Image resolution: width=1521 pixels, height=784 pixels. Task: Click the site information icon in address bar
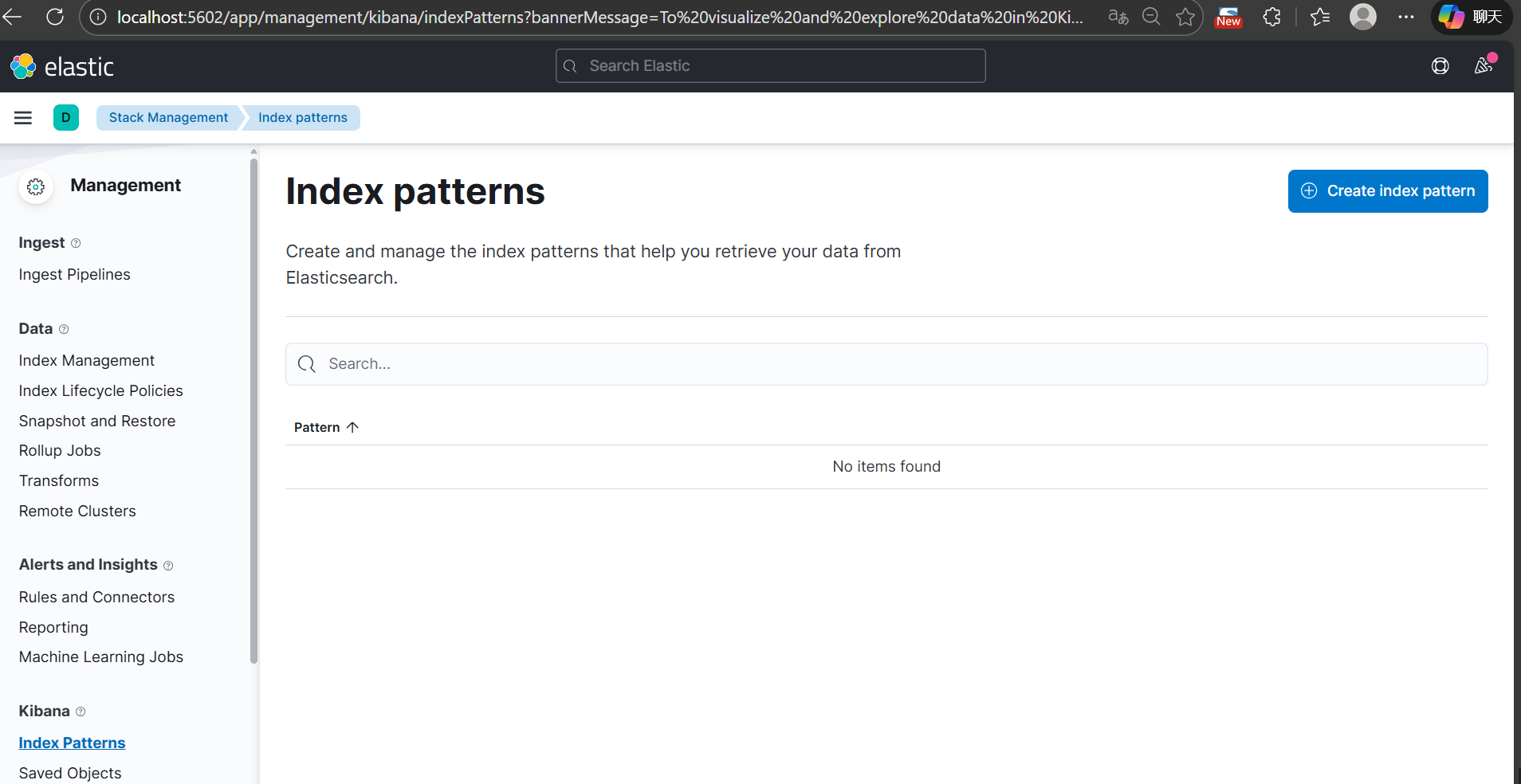pyautogui.click(x=98, y=17)
